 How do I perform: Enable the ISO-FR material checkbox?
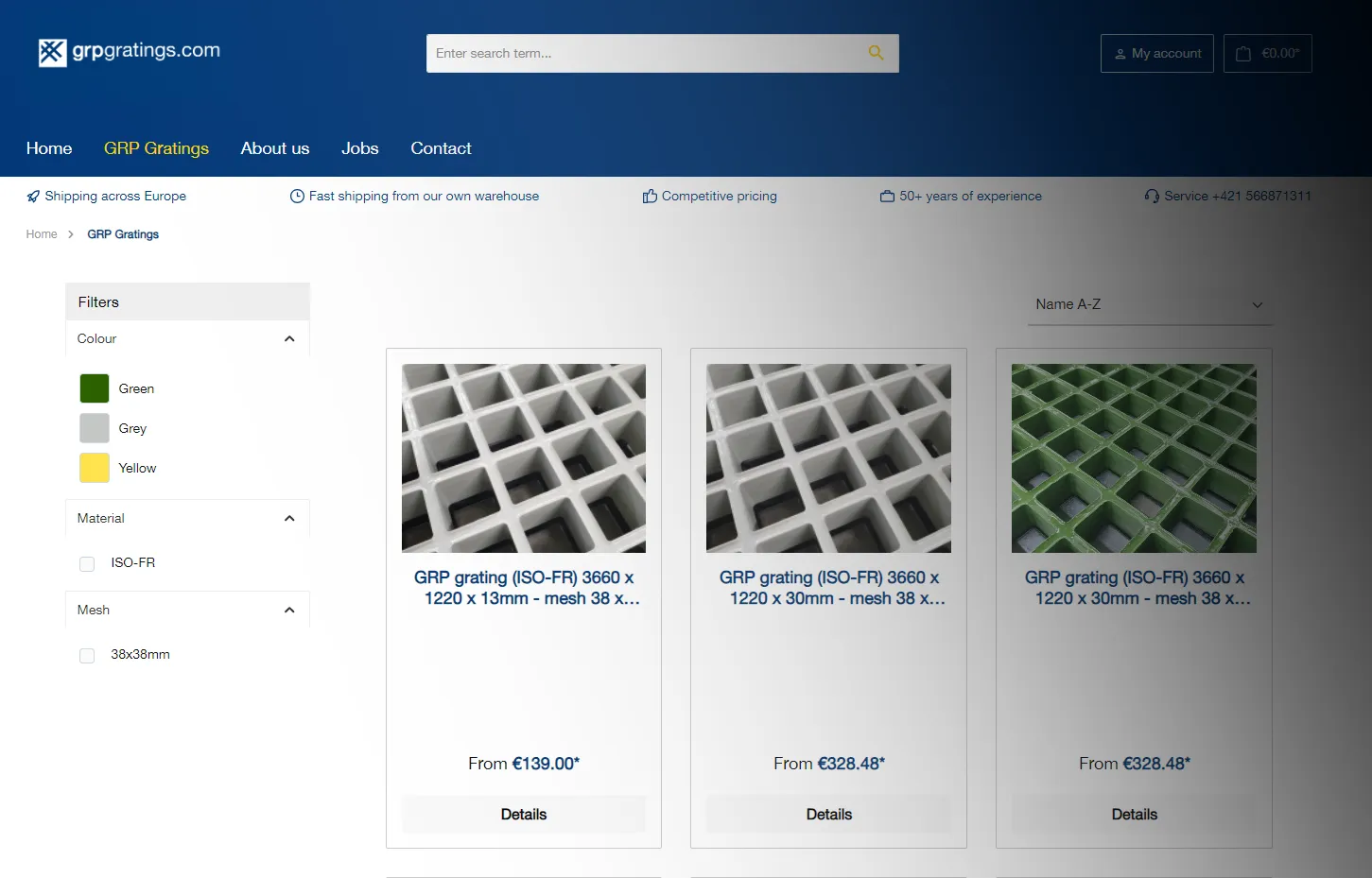tap(86, 563)
